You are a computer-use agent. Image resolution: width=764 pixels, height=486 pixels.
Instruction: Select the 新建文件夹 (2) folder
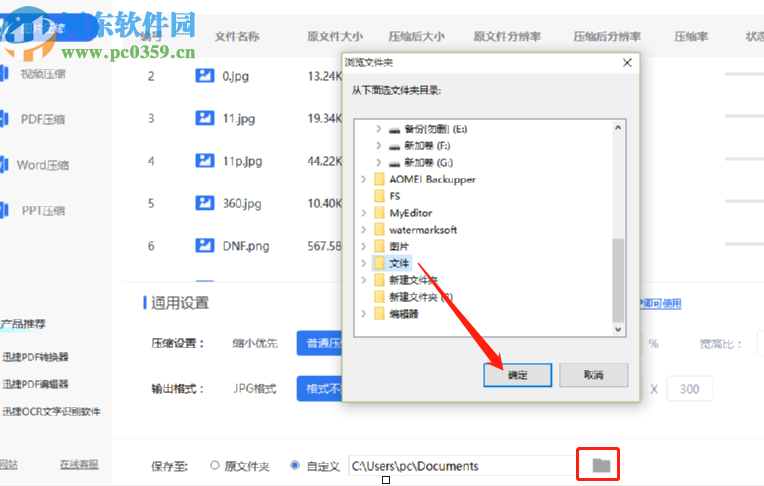pos(421,297)
